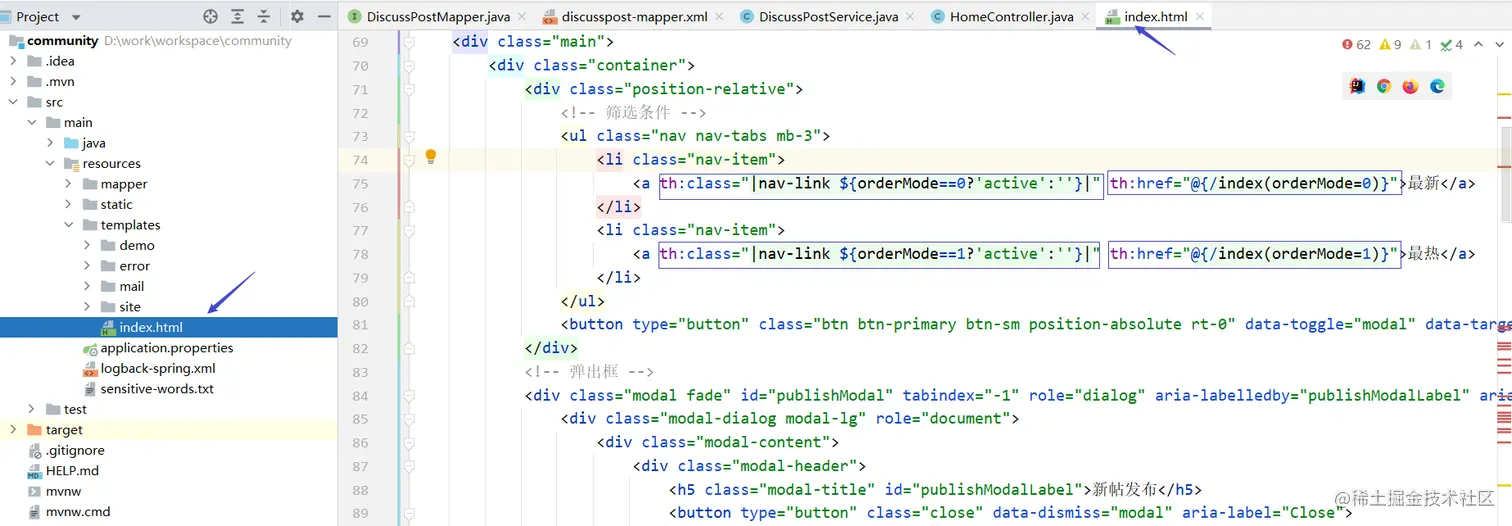Collapse the src folder chevron
The image size is (1512, 526).
point(13,102)
